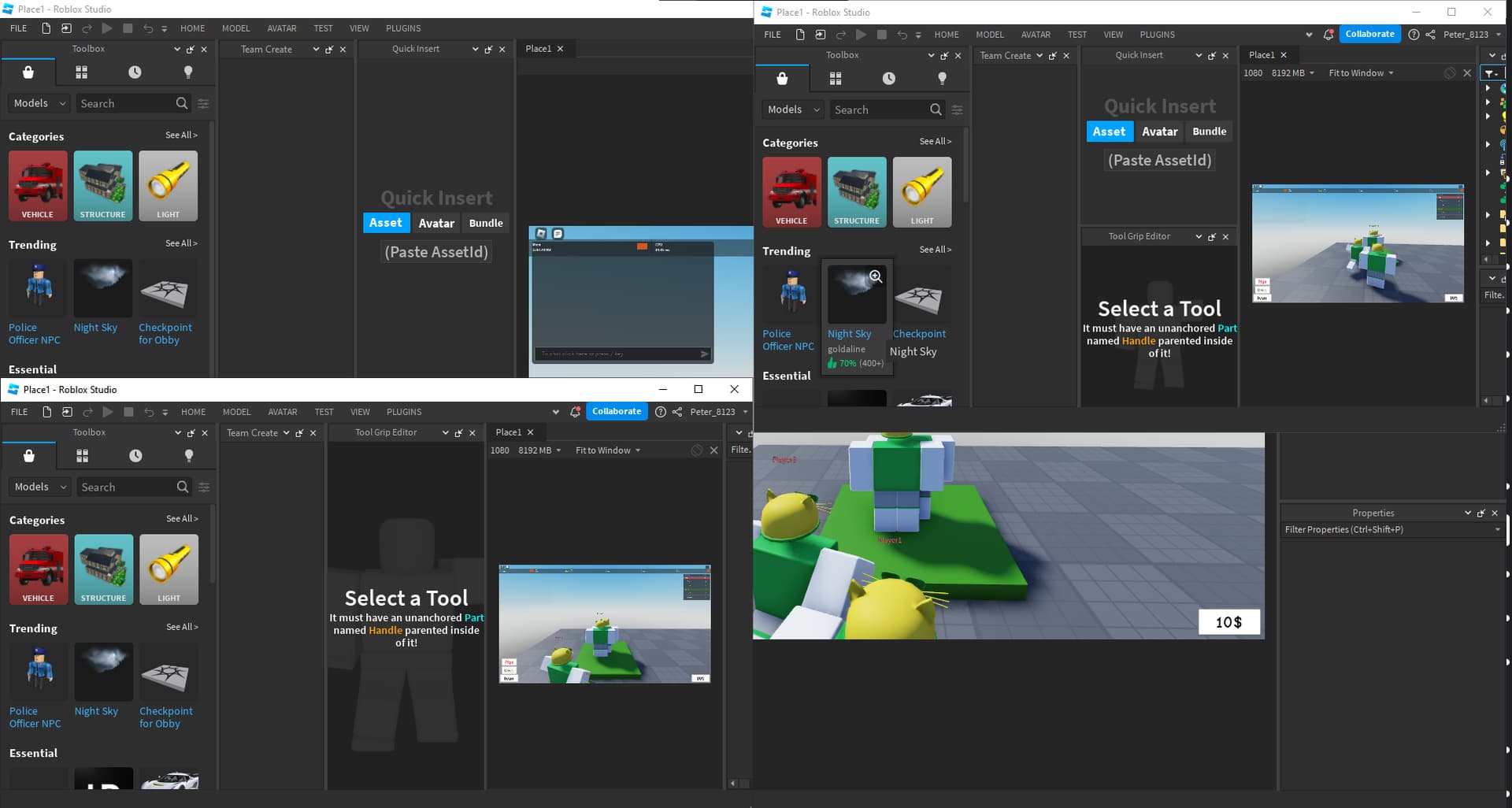The height and width of the screenshot is (808, 1512).
Task: Click notification bell in right window
Action: 1329,35
